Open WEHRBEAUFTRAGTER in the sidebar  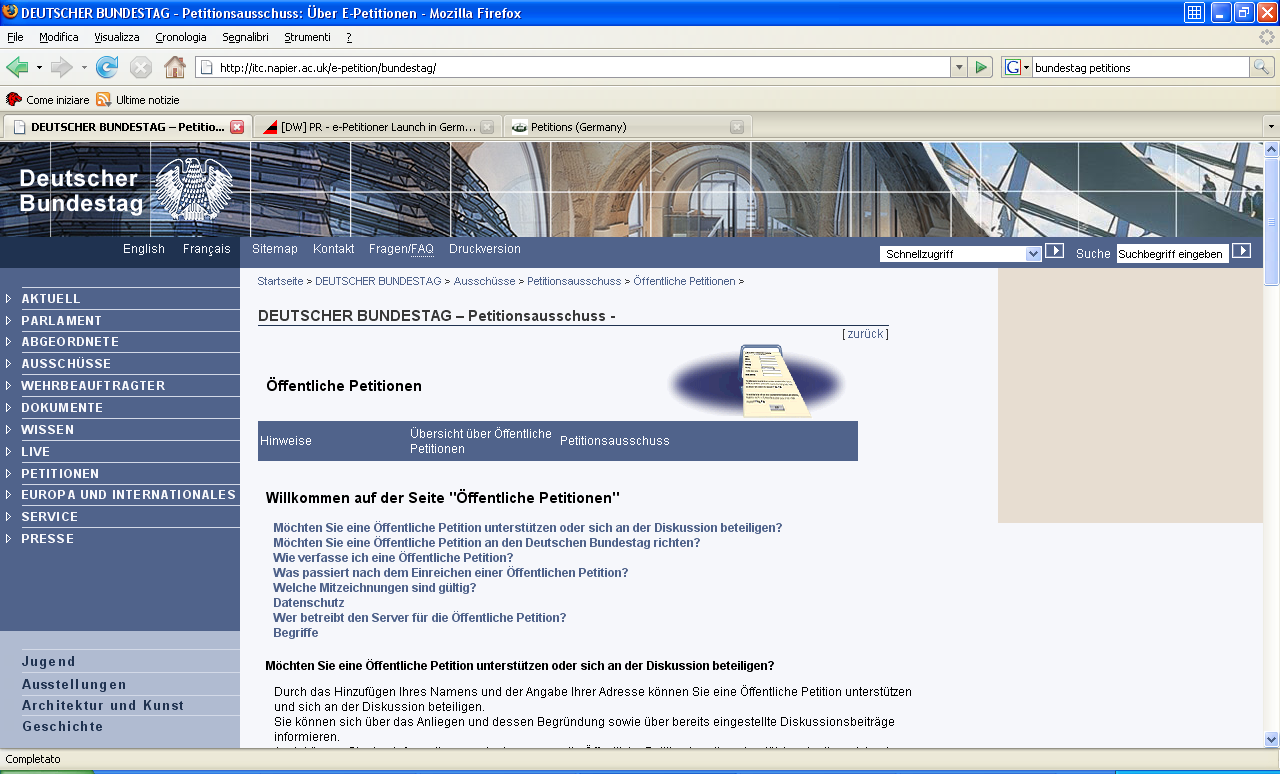tap(93, 386)
